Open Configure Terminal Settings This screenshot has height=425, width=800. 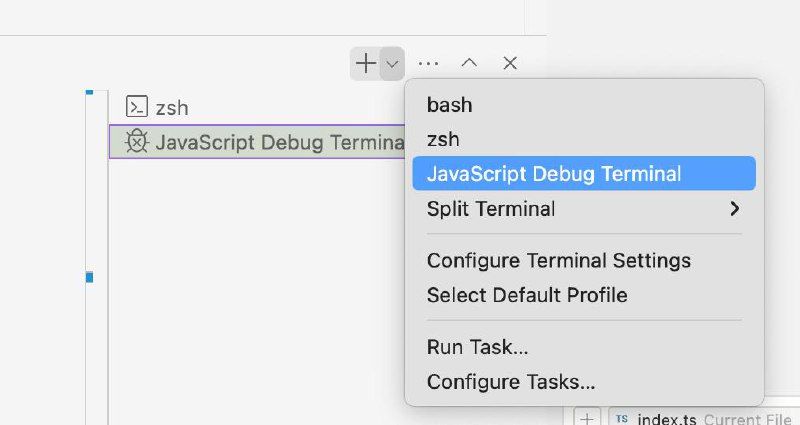559,261
